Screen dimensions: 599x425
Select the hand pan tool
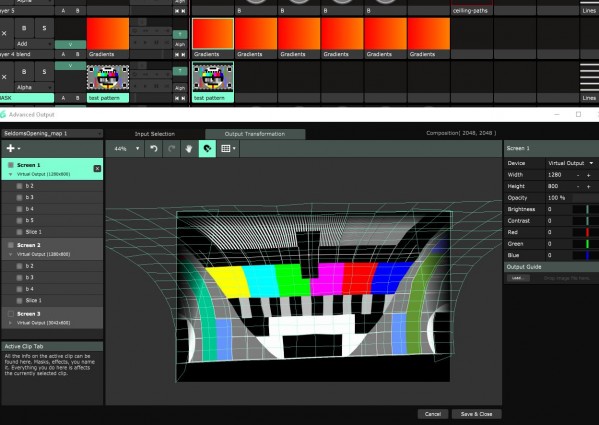pos(189,149)
